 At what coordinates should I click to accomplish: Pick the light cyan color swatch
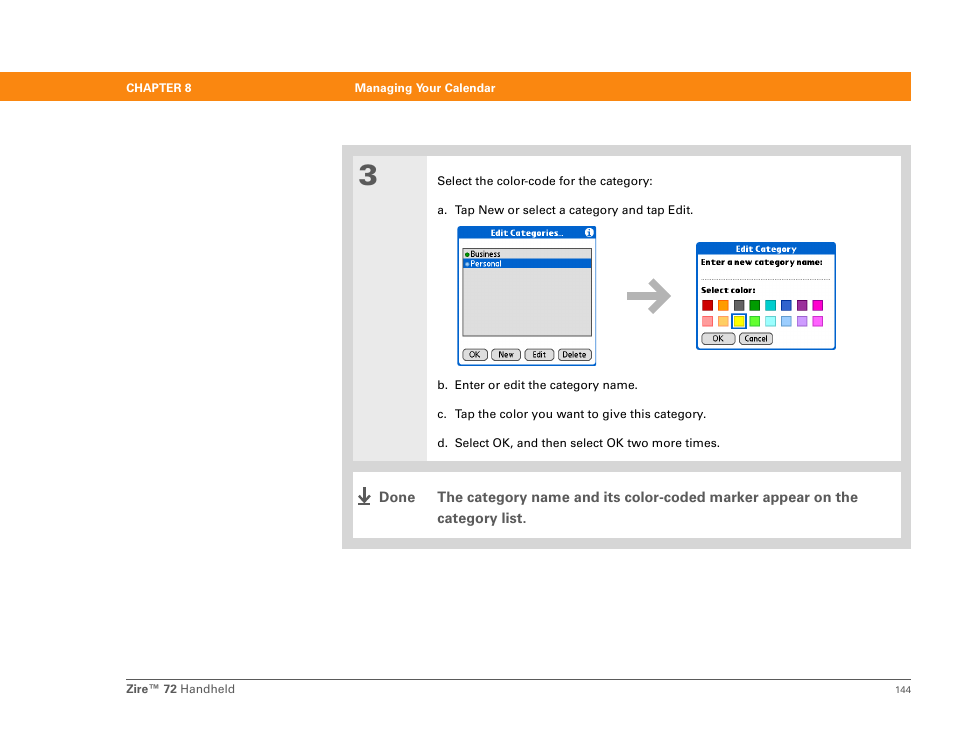click(770, 321)
